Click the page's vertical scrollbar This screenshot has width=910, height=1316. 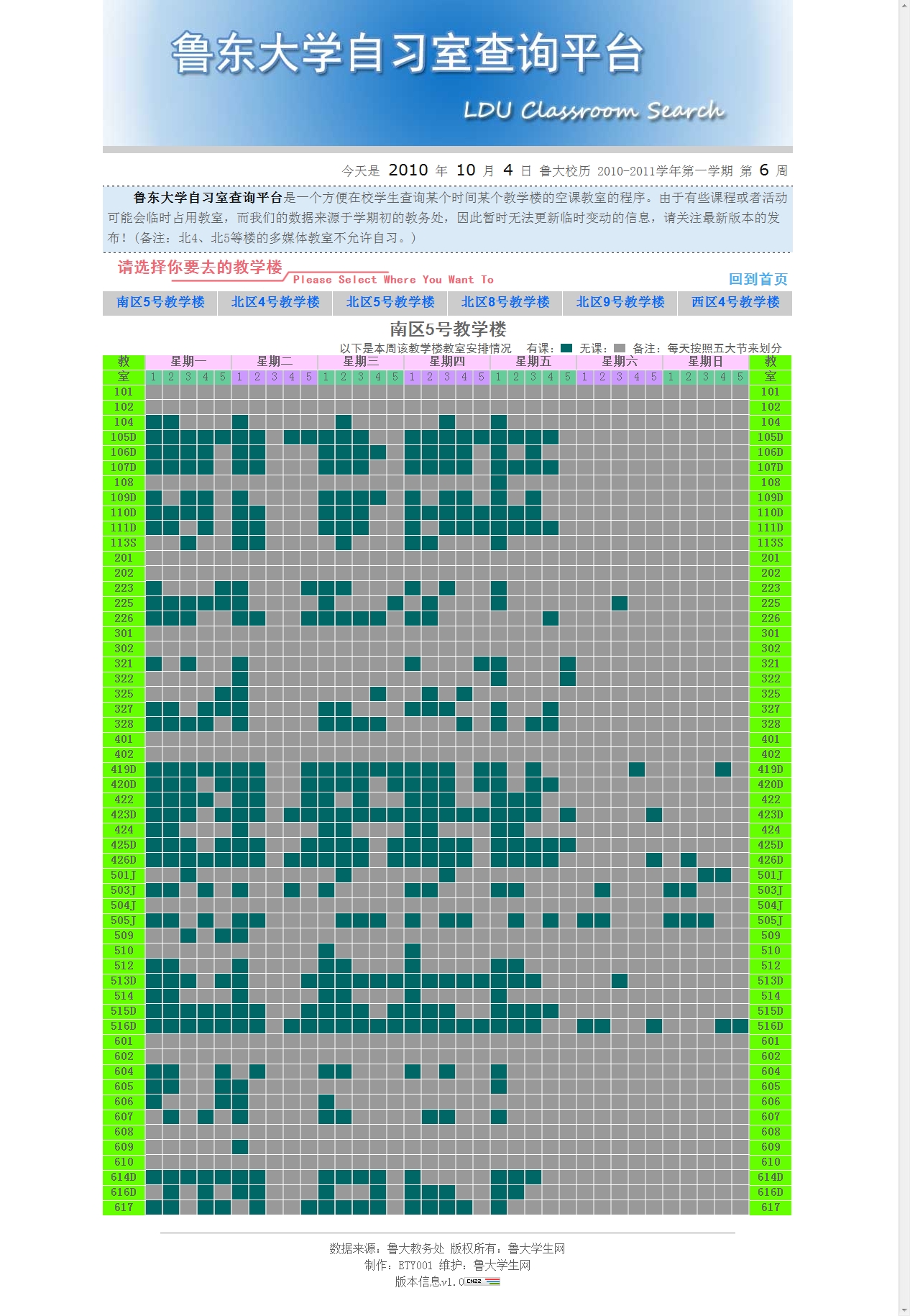(x=904, y=658)
